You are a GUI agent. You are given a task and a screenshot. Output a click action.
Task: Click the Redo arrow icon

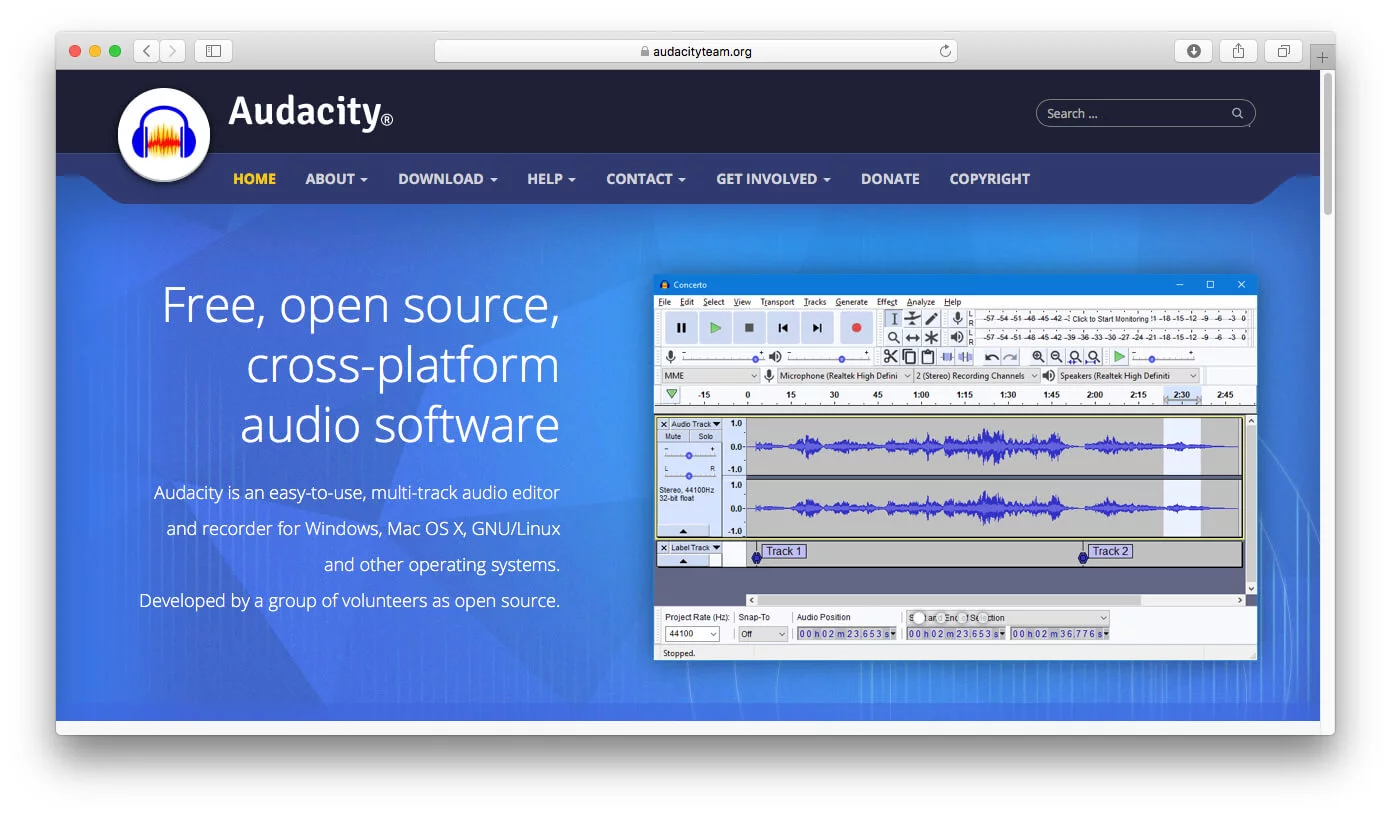(1010, 356)
